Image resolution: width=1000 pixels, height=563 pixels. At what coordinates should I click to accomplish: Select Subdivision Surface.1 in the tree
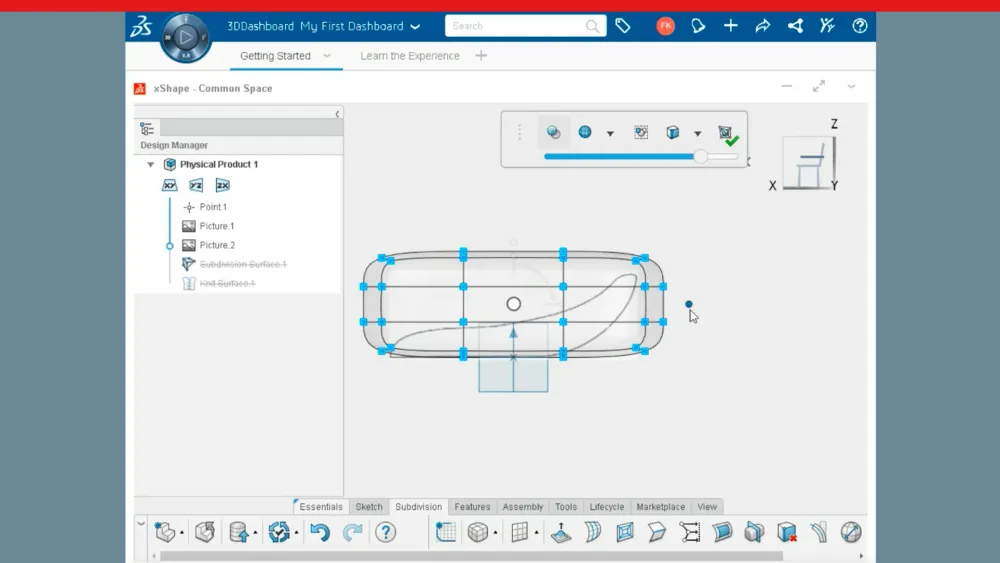[x=243, y=264]
